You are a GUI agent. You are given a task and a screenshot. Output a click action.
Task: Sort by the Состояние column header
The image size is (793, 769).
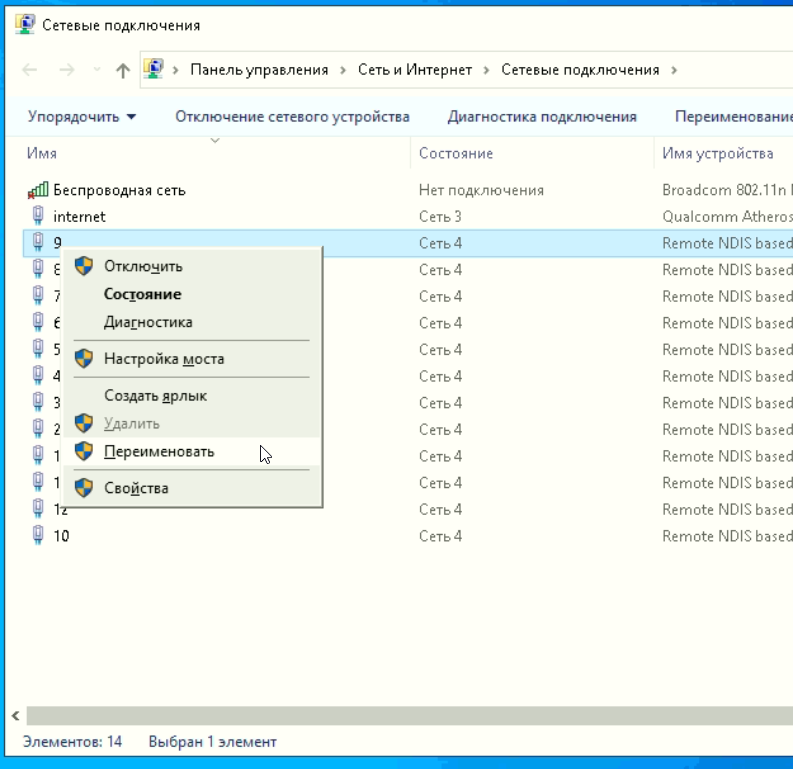click(x=456, y=153)
